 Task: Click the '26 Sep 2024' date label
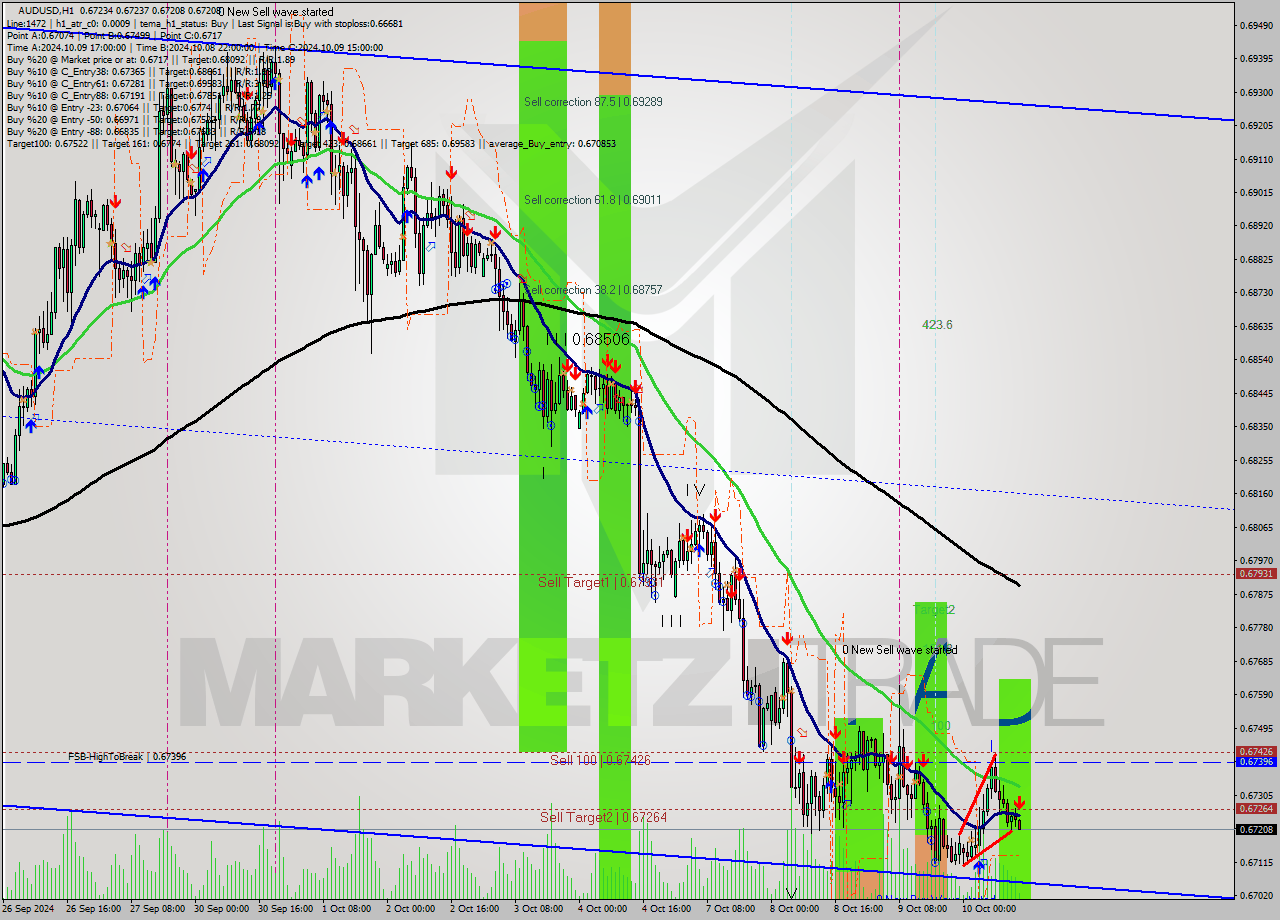[x=29, y=909]
